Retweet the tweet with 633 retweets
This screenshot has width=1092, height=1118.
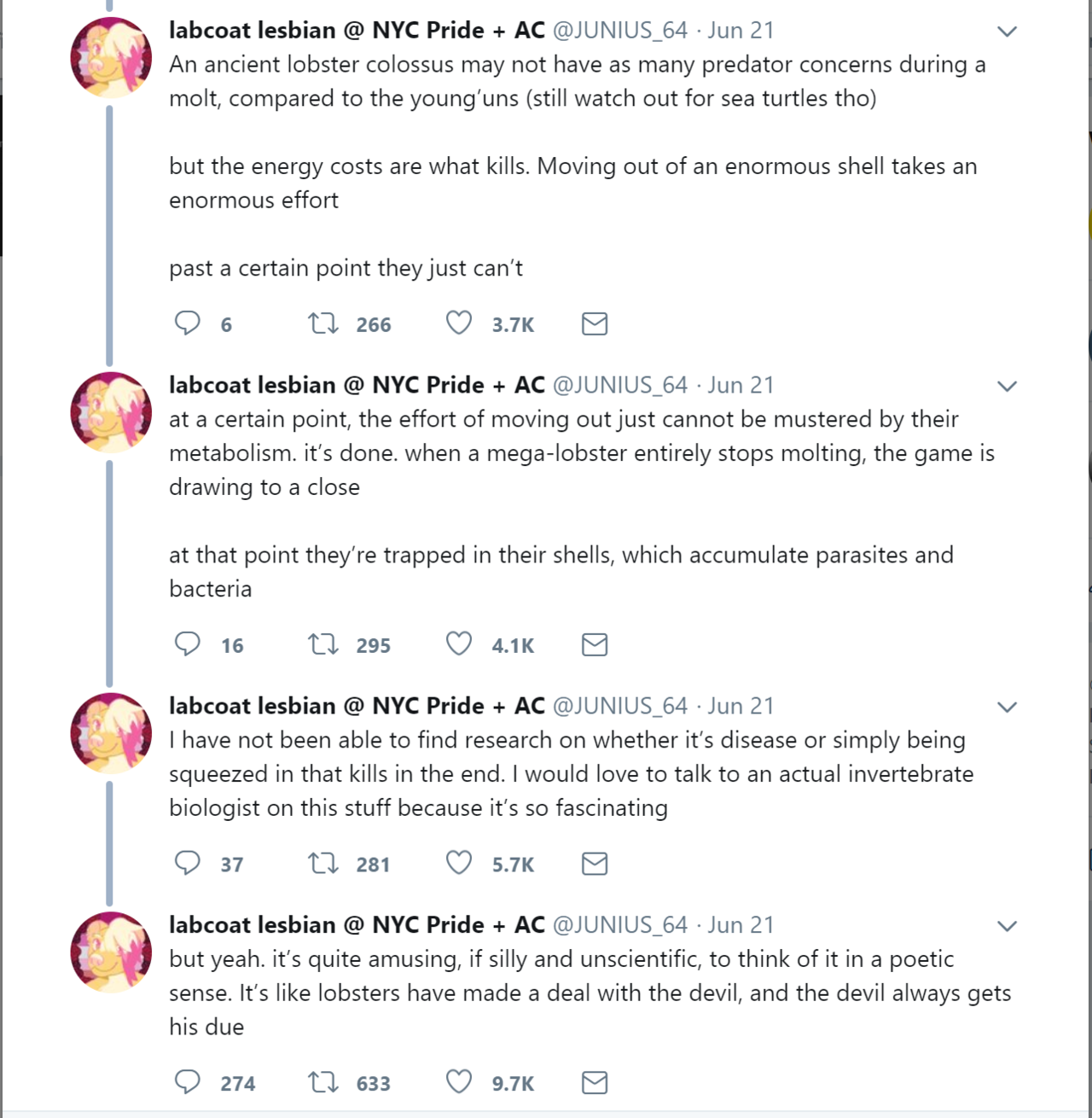tap(323, 1083)
